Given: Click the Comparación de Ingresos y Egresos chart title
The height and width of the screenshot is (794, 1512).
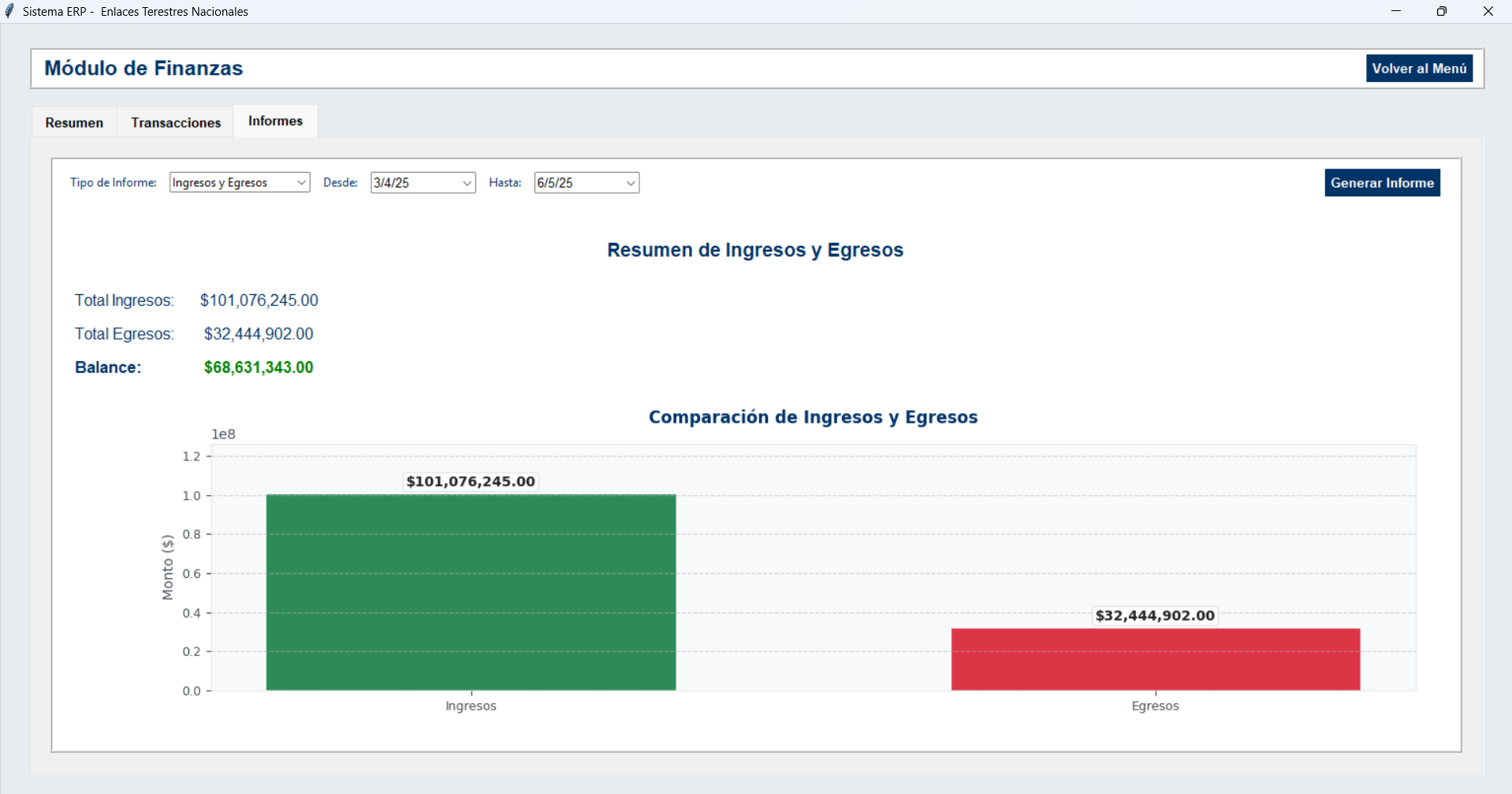Looking at the screenshot, I should tap(813, 417).
